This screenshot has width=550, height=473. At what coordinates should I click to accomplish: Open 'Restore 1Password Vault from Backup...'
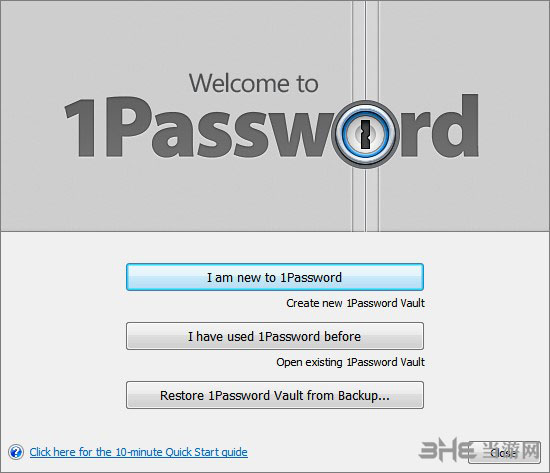pyautogui.click(x=275, y=395)
